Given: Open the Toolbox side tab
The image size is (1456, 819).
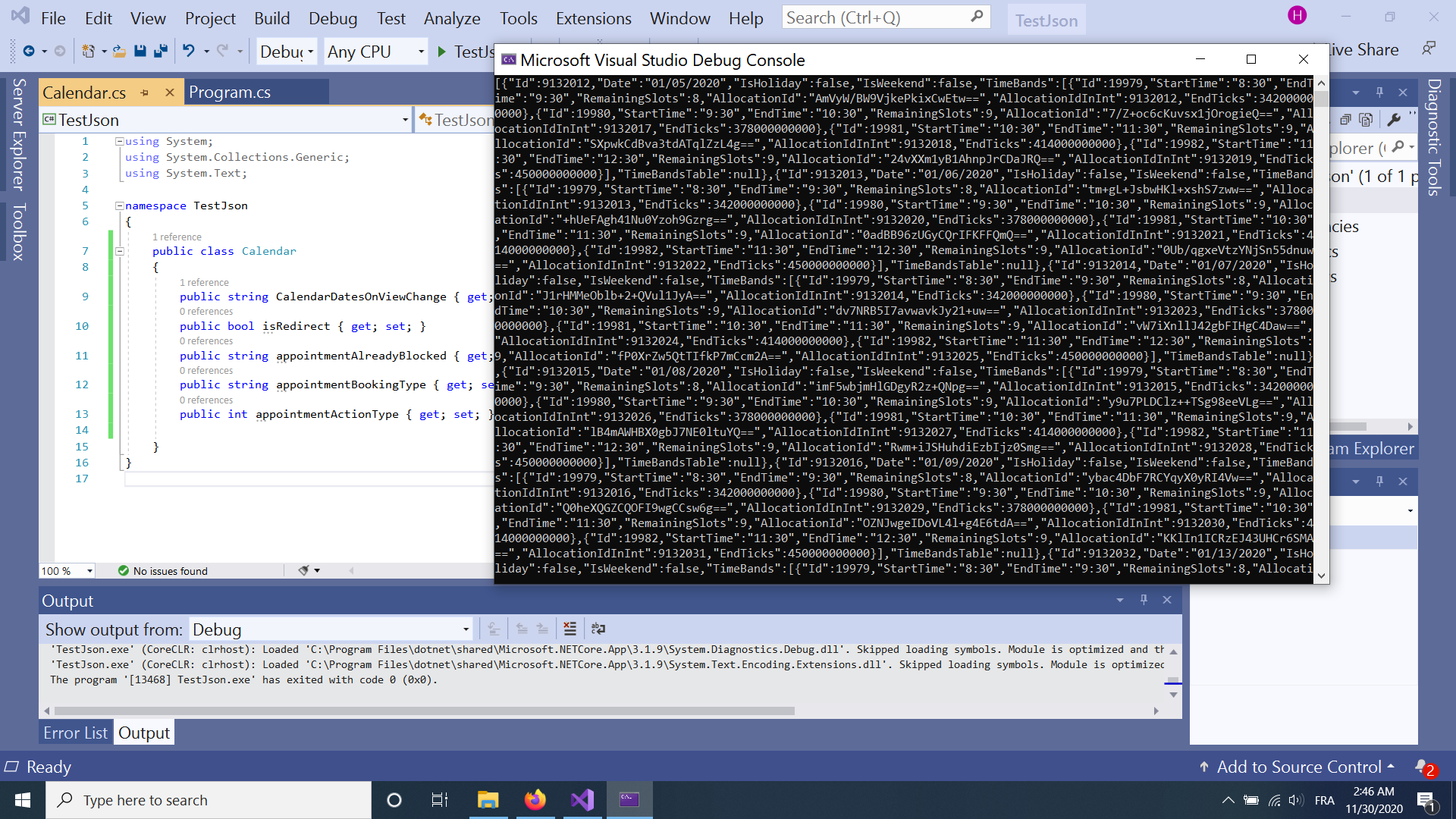Looking at the screenshot, I should tap(19, 232).
